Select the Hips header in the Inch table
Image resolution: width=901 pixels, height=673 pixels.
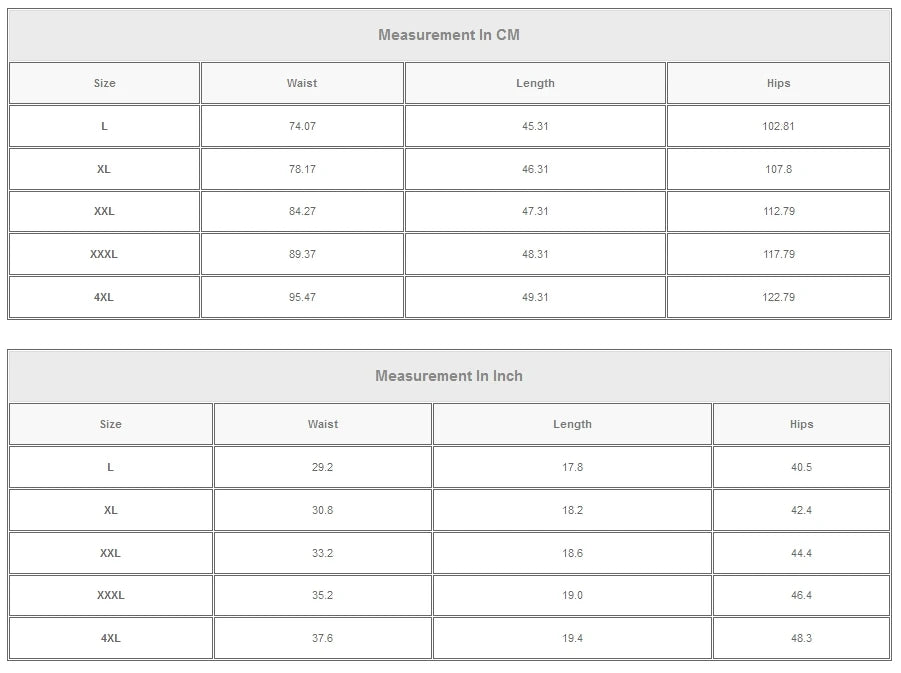tap(801, 424)
